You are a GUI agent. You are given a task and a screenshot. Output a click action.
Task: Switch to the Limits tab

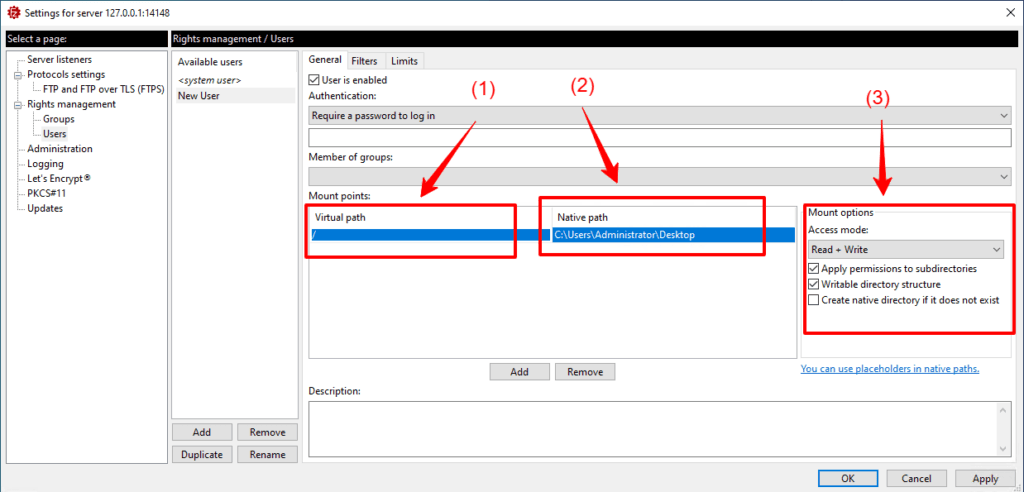pos(404,61)
